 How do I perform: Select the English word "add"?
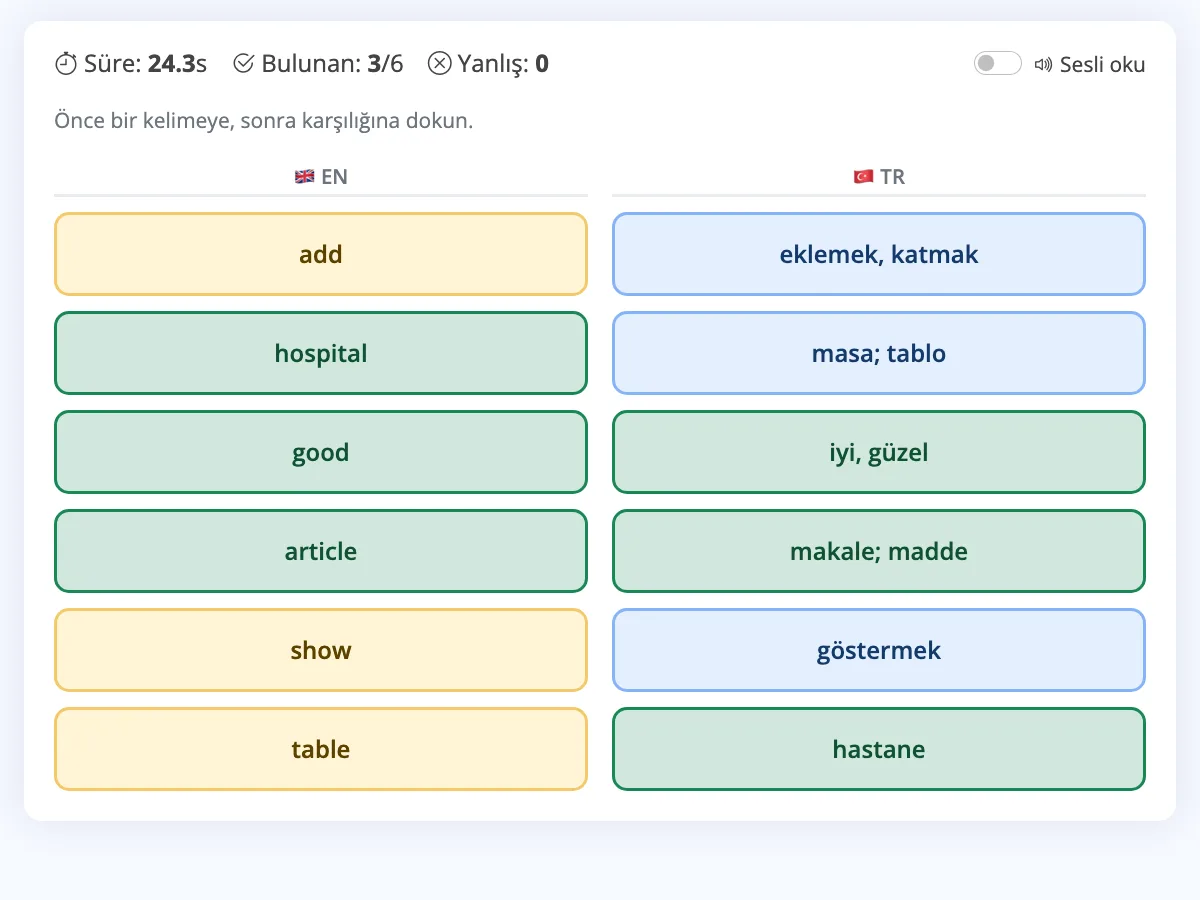tap(321, 254)
